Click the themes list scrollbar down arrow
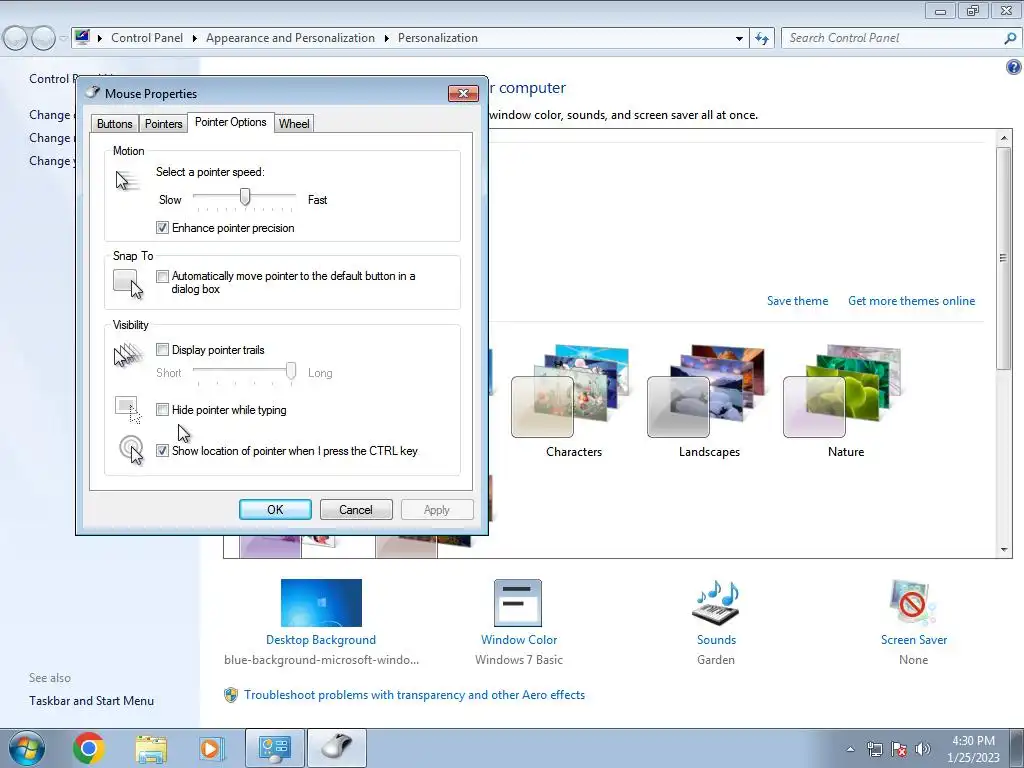The image size is (1024, 768). tap(1004, 550)
